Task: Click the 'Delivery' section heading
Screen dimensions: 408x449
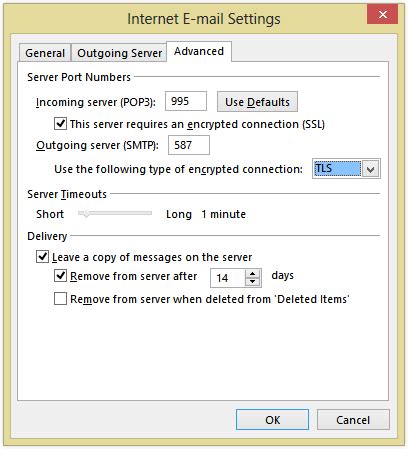Action: (x=47, y=236)
